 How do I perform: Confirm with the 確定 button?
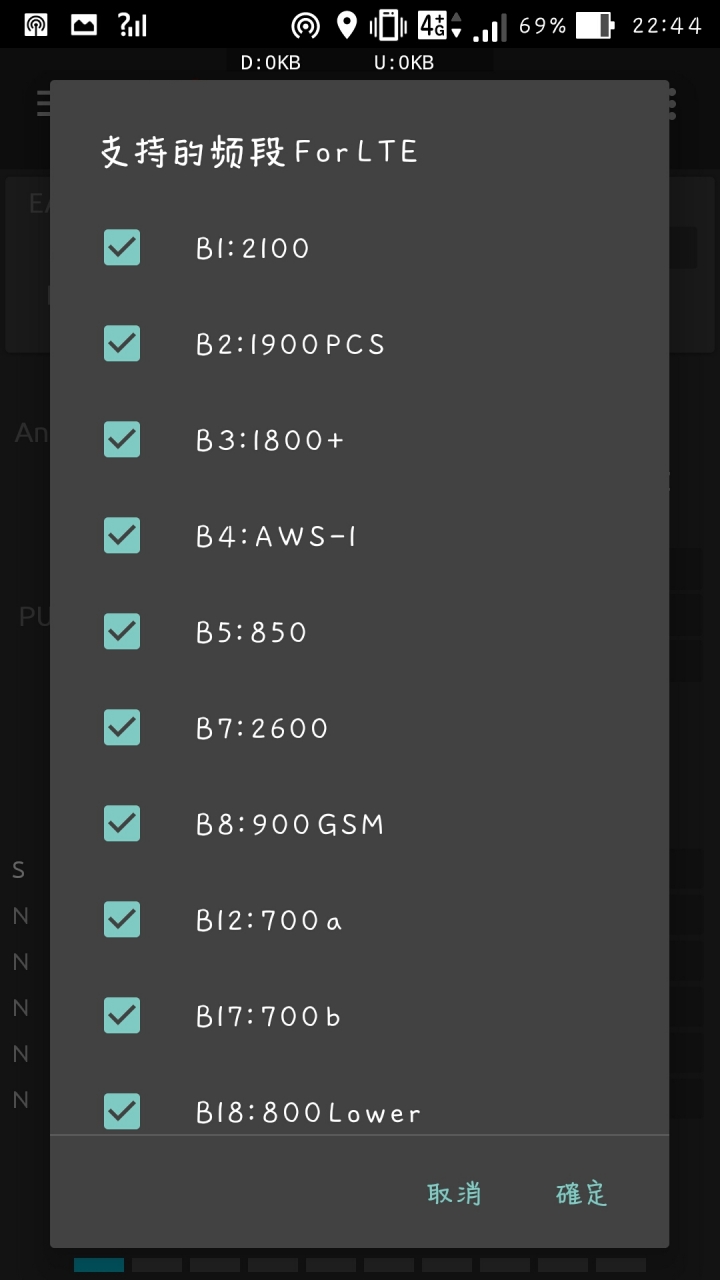(582, 1193)
